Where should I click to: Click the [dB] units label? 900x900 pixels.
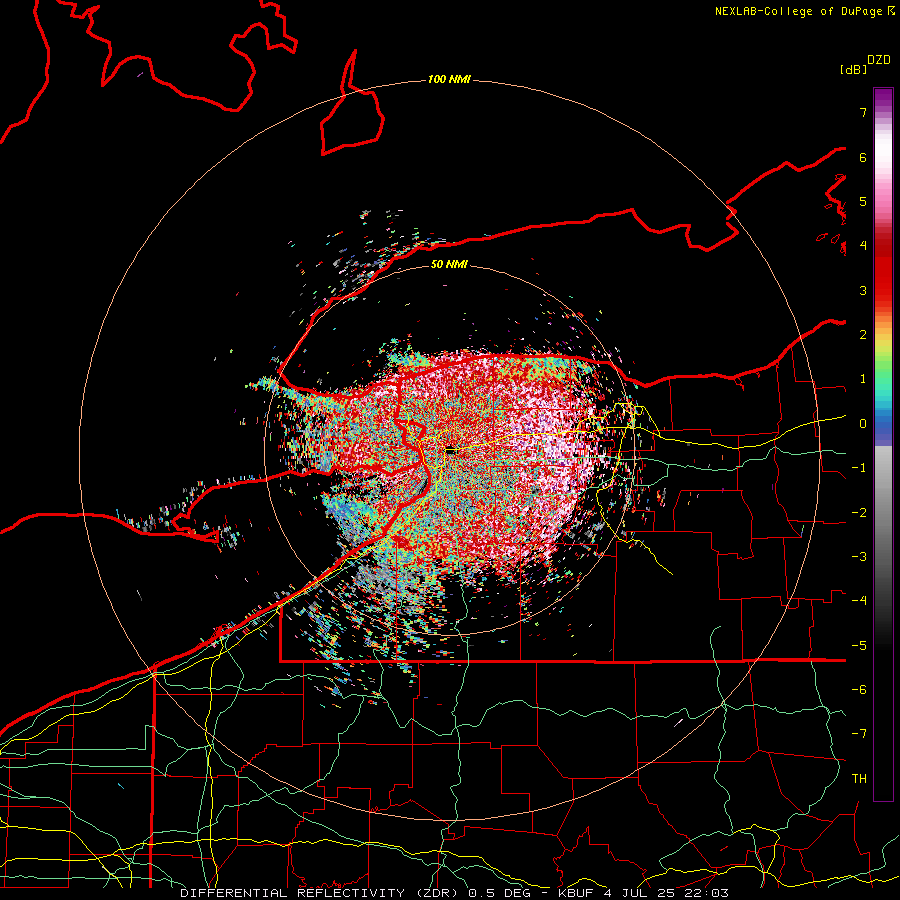[x=854, y=69]
